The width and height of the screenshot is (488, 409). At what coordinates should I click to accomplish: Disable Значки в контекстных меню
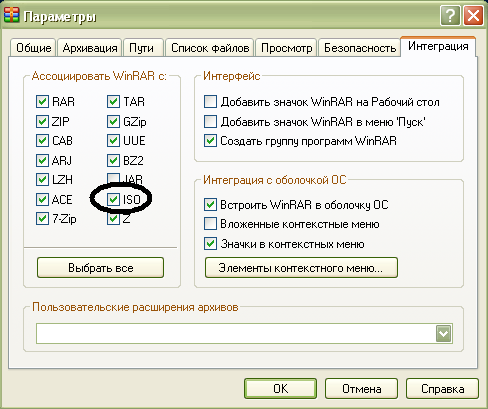(210, 244)
